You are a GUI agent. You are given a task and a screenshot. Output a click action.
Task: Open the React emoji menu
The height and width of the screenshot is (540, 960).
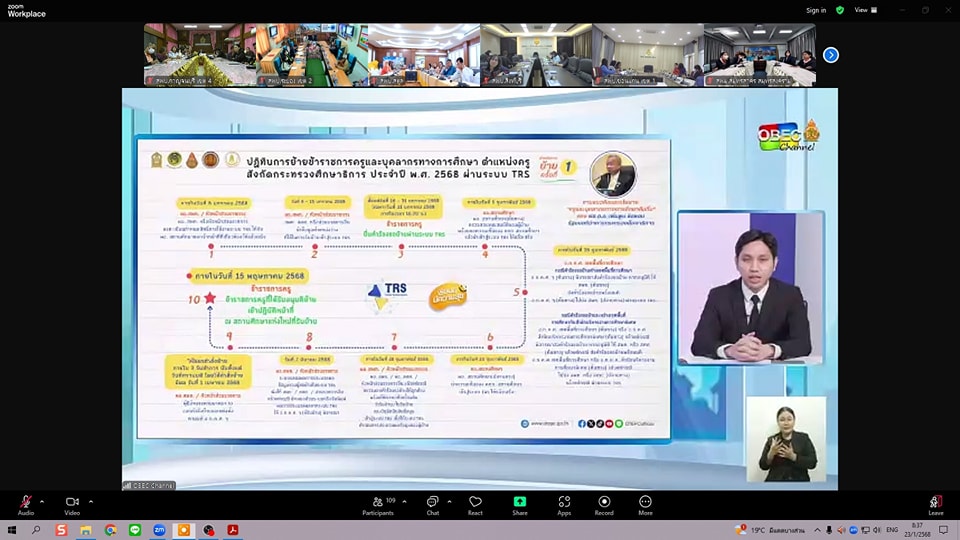pos(475,504)
